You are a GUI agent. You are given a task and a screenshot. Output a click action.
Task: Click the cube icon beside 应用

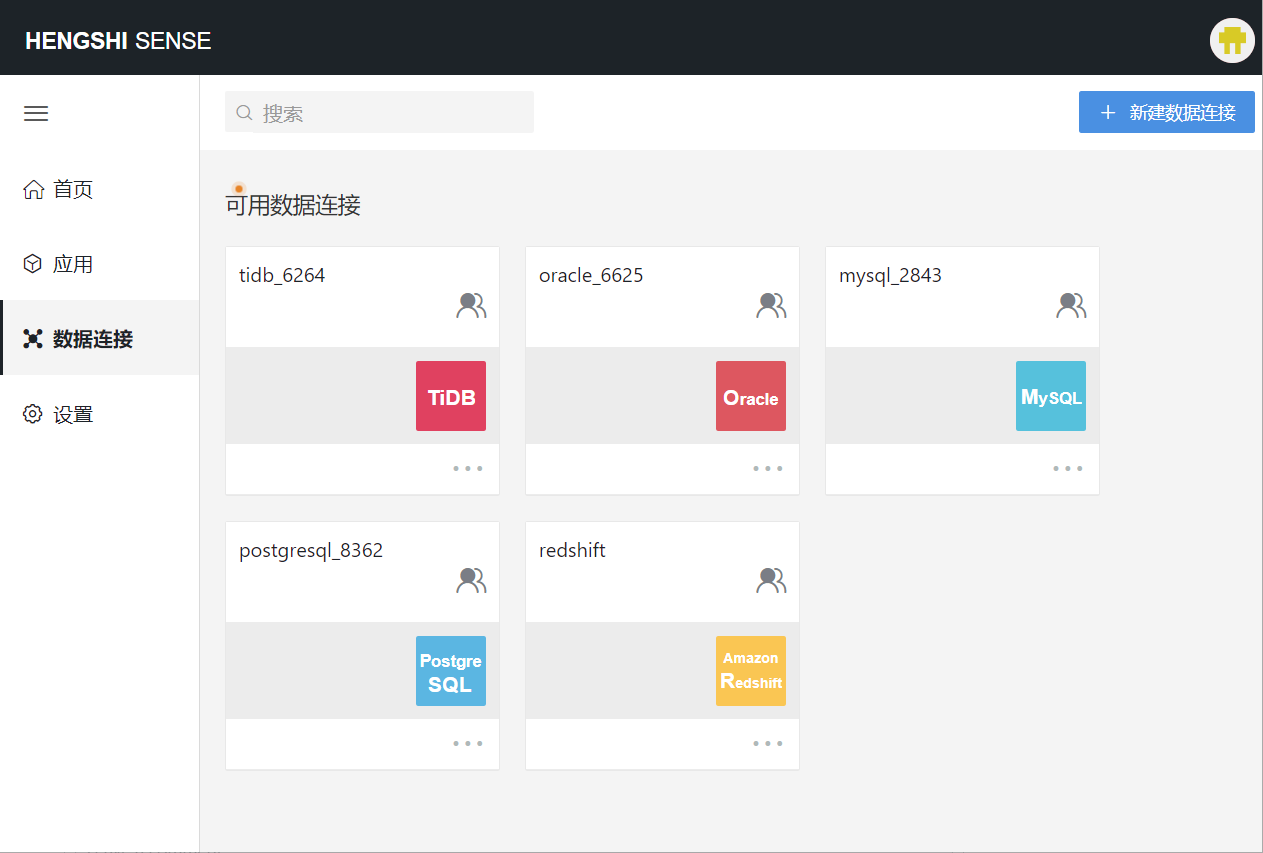tap(34, 264)
